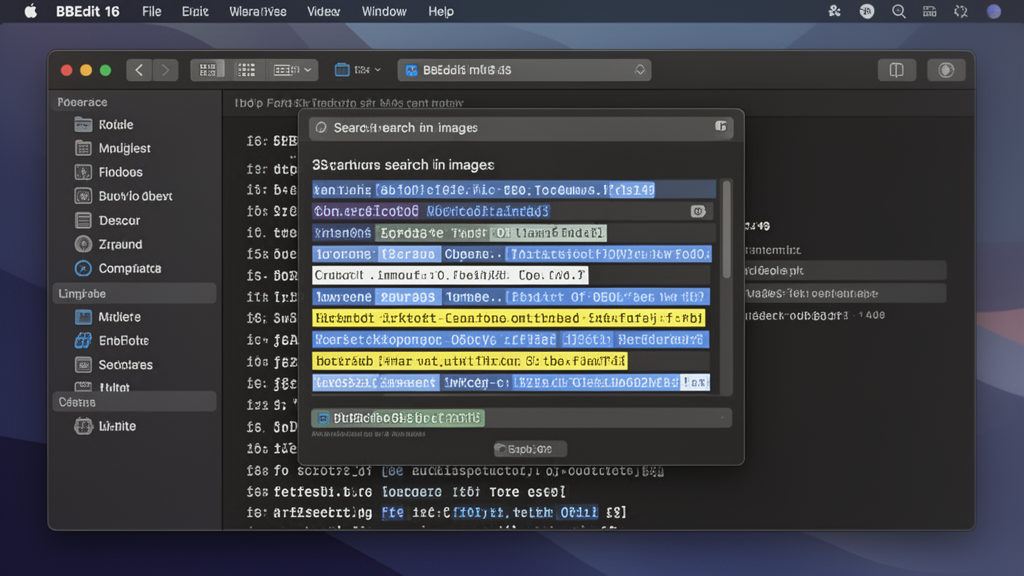The width and height of the screenshot is (1024, 576).
Task: Click the badge icon on second result row
Action: point(697,211)
